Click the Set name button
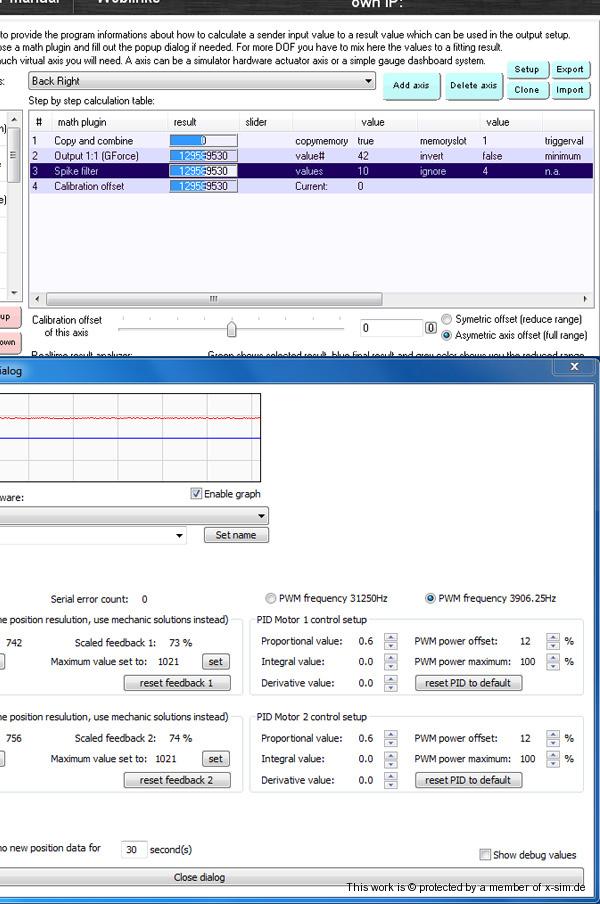Image resolution: width=600 pixels, height=904 pixels. tap(236, 535)
